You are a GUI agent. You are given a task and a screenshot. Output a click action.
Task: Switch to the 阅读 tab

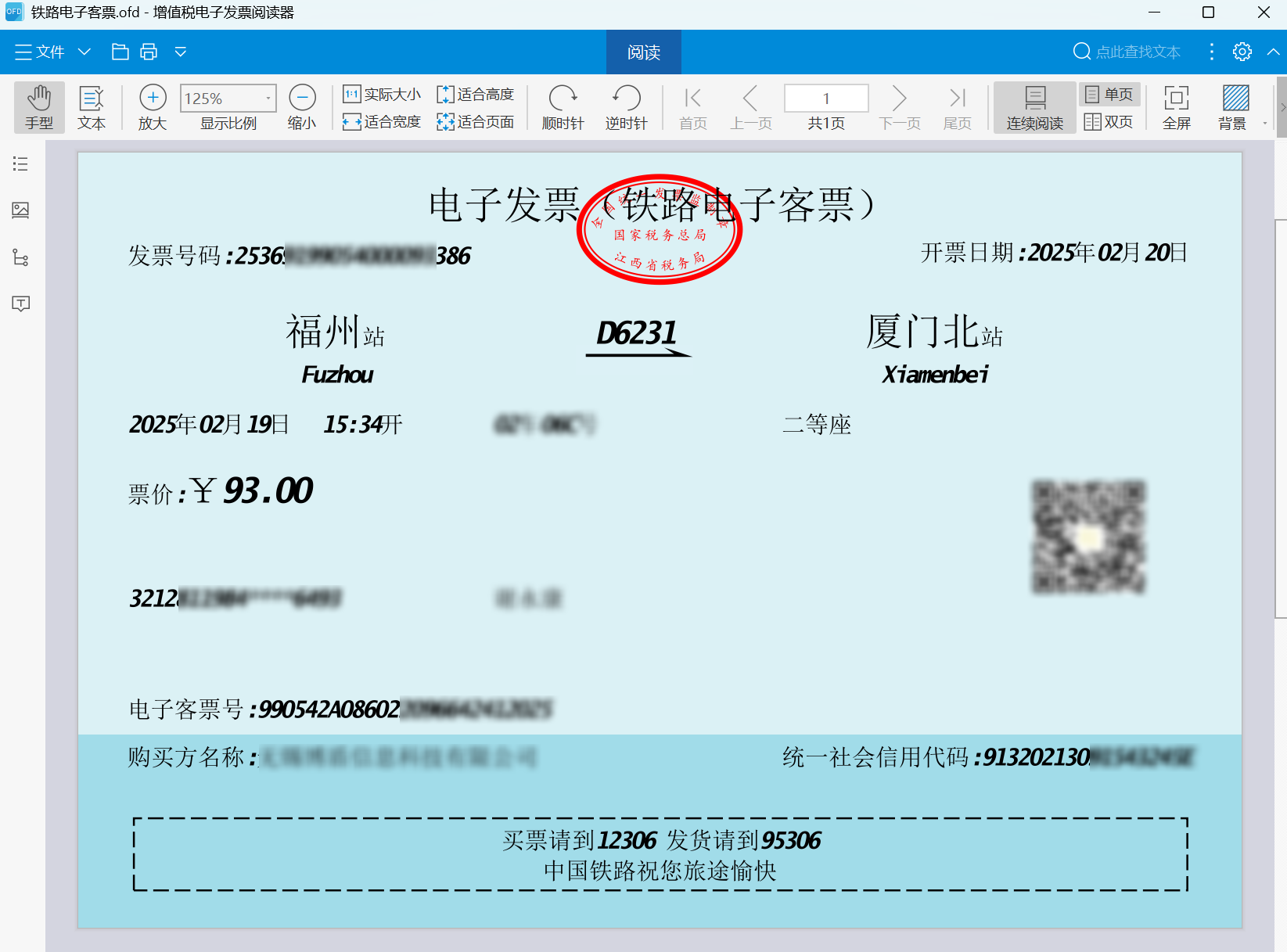[x=643, y=52]
